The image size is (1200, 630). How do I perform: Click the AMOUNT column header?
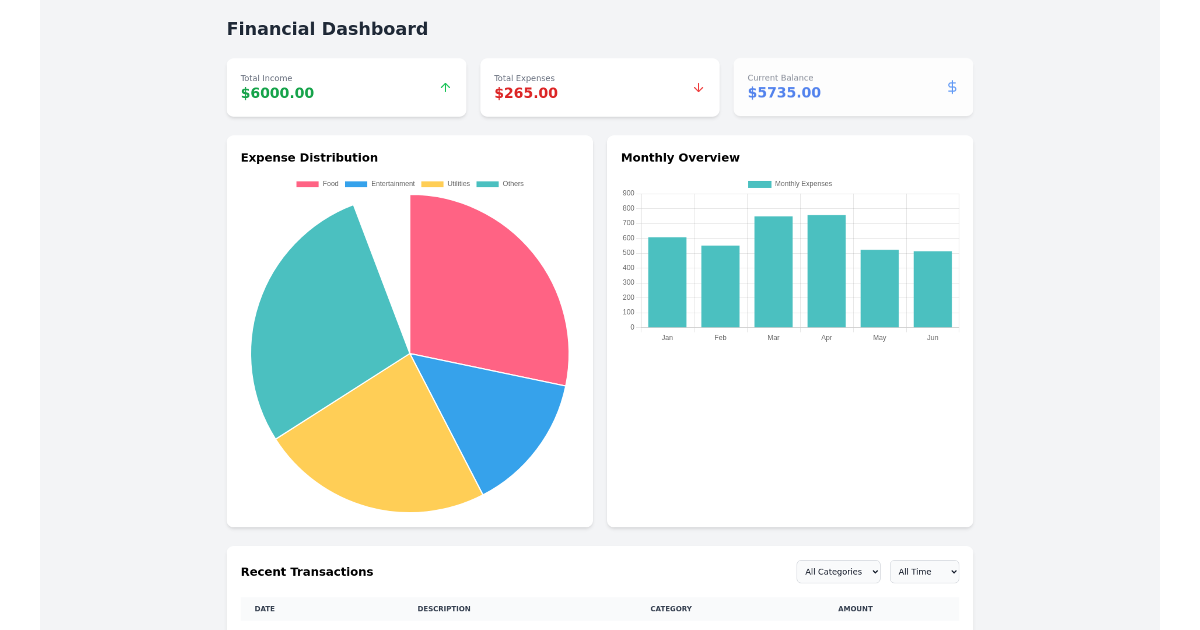pyautogui.click(x=855, y=608)
